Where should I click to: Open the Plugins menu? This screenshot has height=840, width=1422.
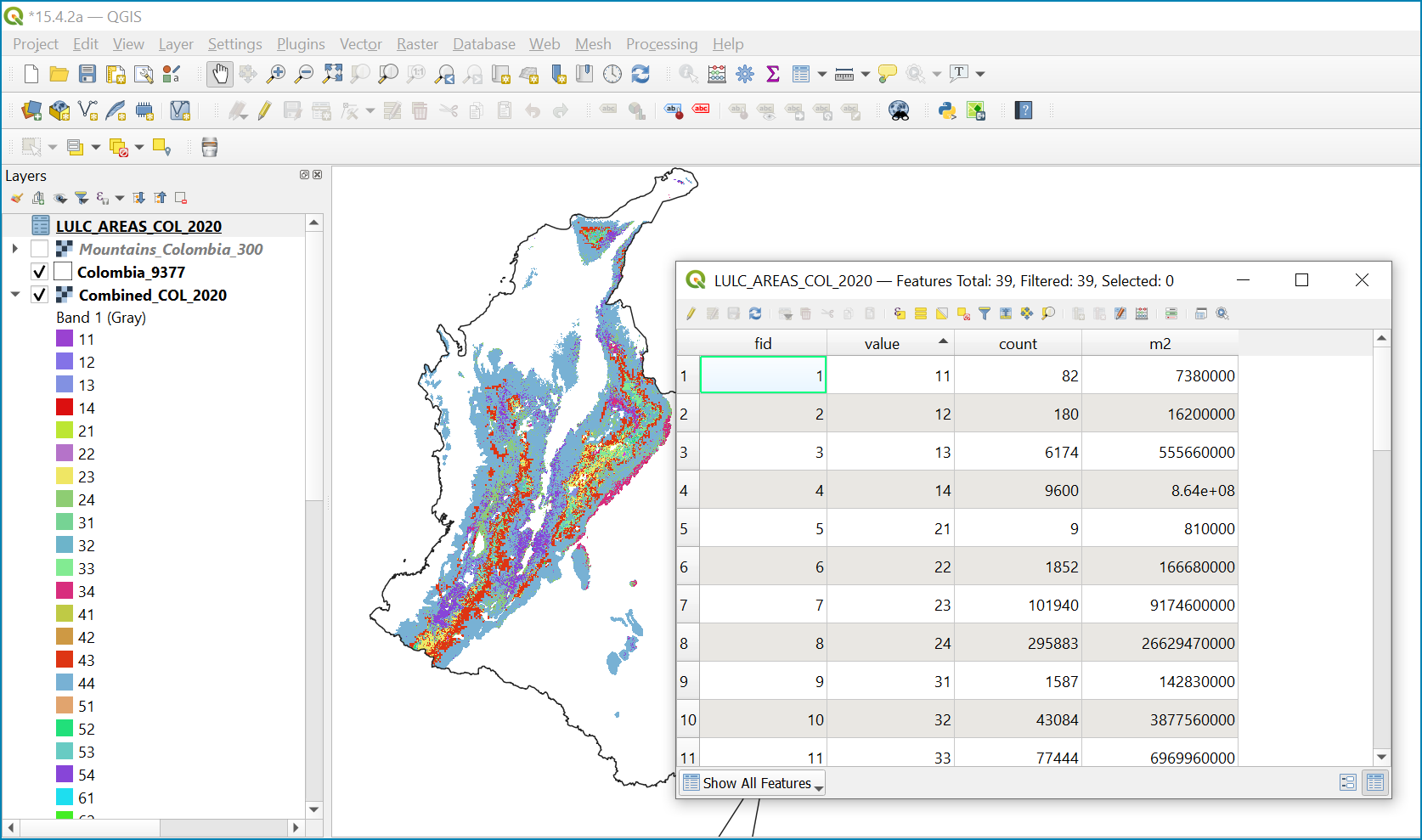[301, 44]
